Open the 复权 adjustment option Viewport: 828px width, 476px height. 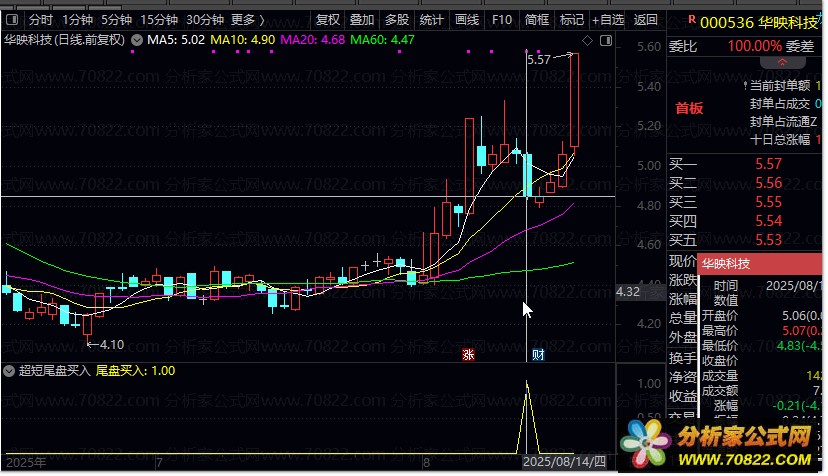(327, 20)
